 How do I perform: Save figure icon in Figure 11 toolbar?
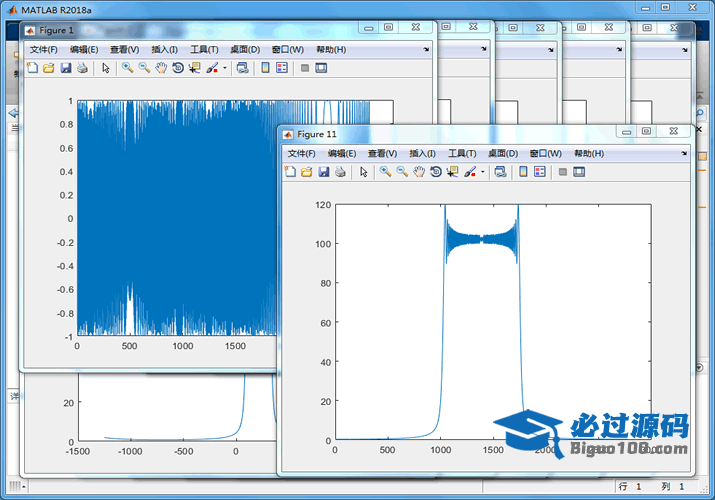pos(324,172)
